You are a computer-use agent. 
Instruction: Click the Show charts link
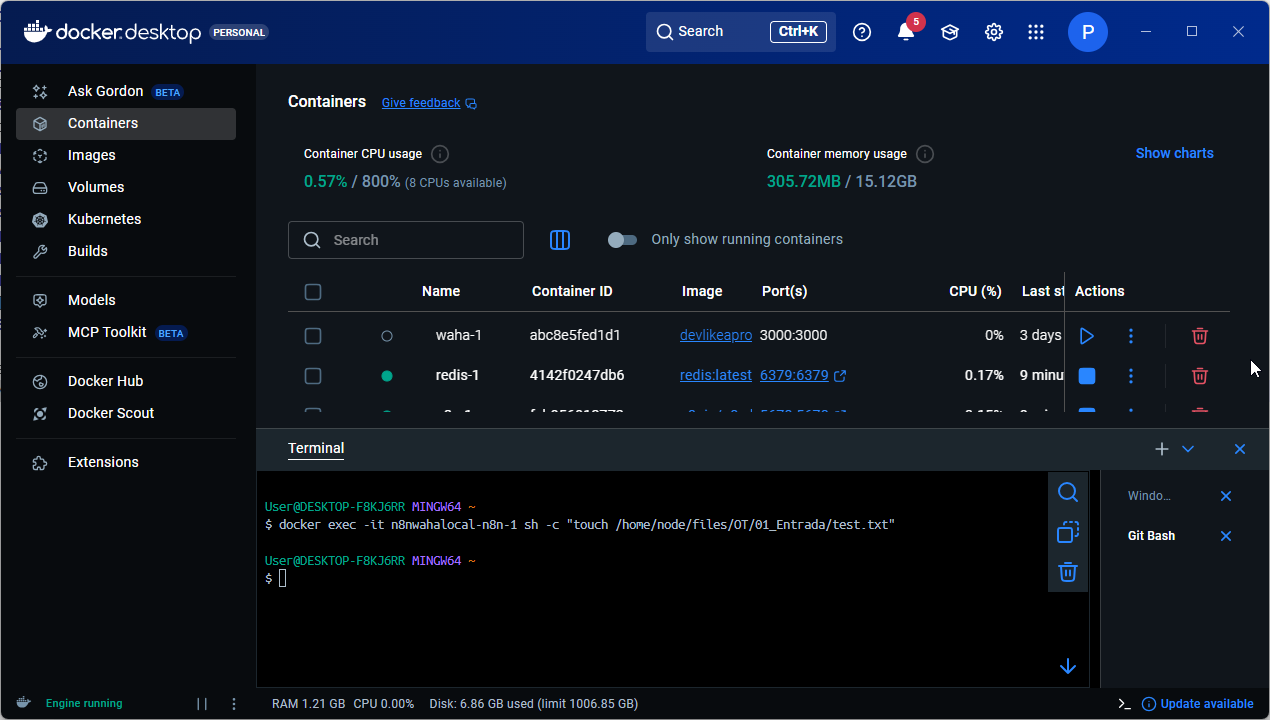pyautogui.click(x=1174, y=153)
